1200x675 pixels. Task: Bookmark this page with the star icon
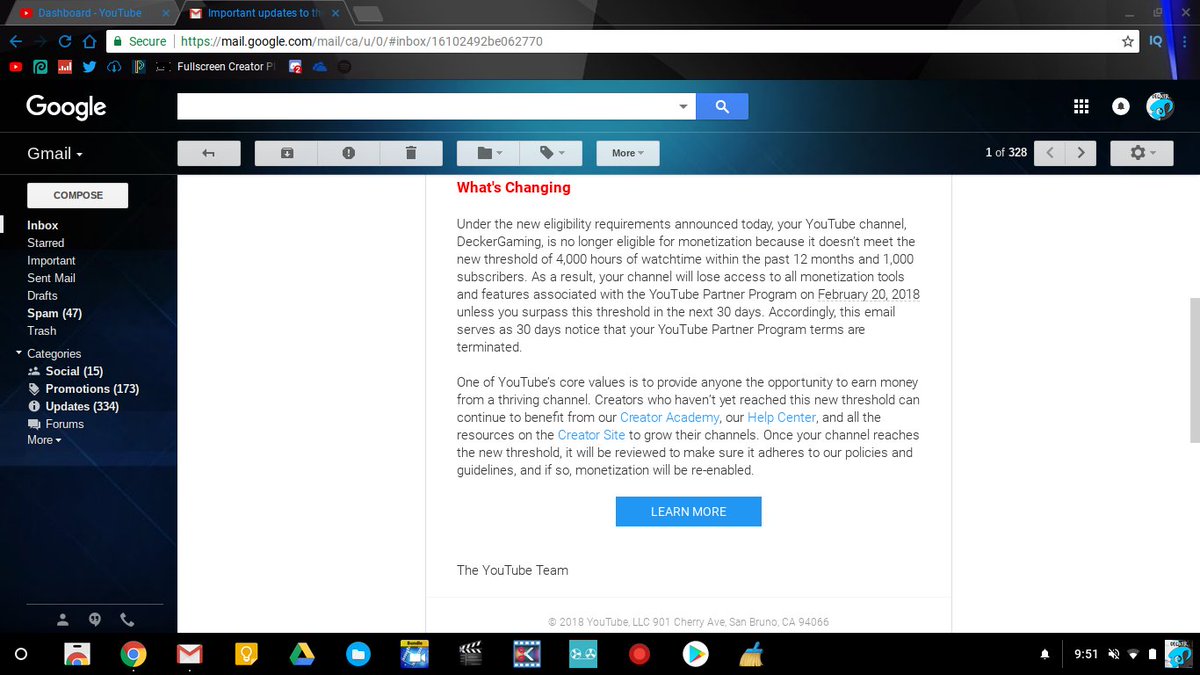coord(1128,41)
